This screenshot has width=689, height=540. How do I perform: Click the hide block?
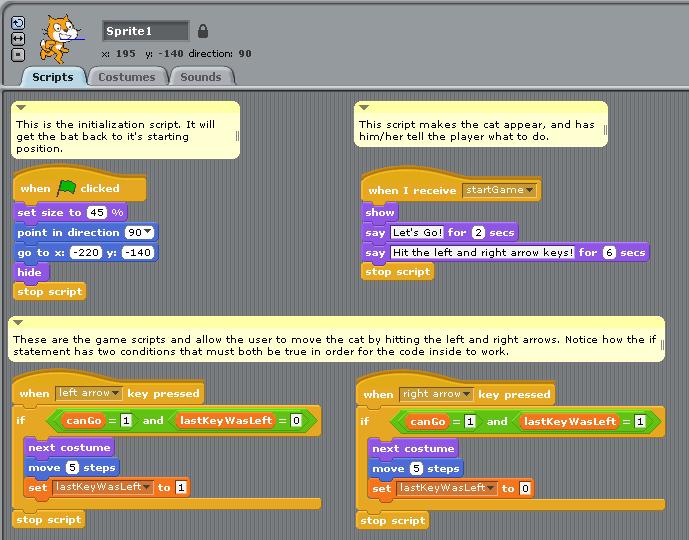point(30,272)
